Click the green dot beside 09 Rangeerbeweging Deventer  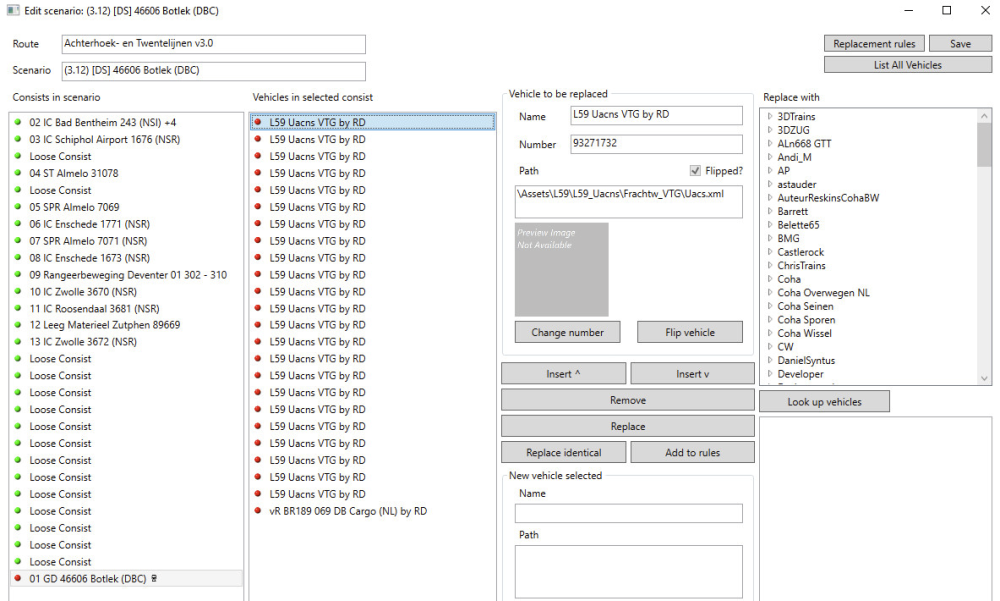coord(18,275)
